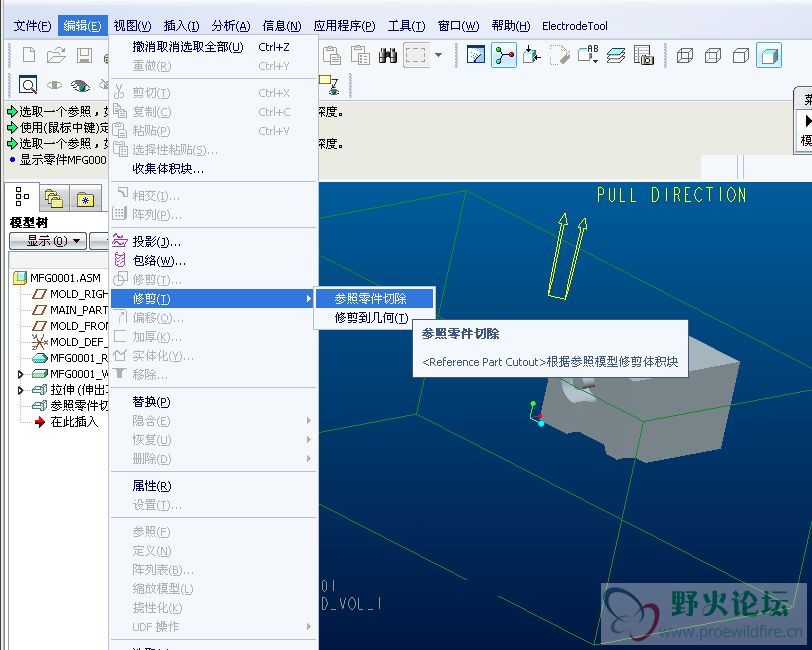
Task: Open the 应用程序(P) menu
Action: (344, 26)
